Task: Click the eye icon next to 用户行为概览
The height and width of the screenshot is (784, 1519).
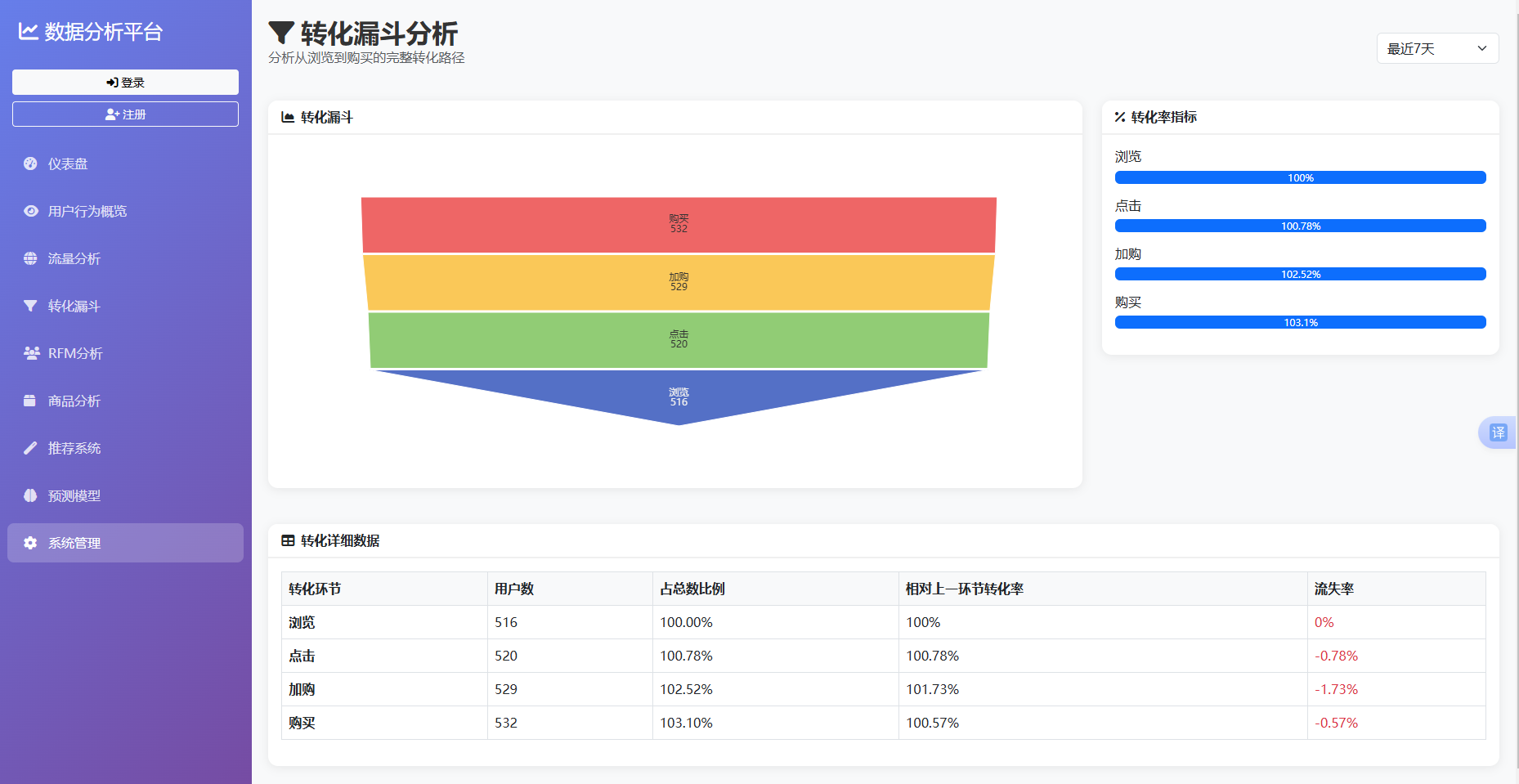Action: click(30, 211)
